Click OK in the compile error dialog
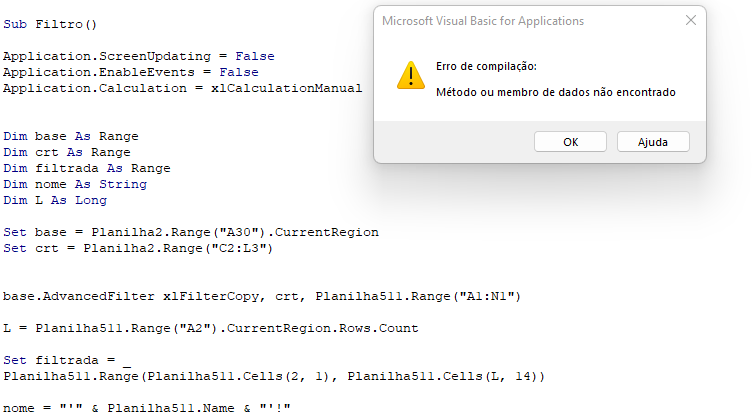This screenshot has height=415, width=756. pos(570,142)
